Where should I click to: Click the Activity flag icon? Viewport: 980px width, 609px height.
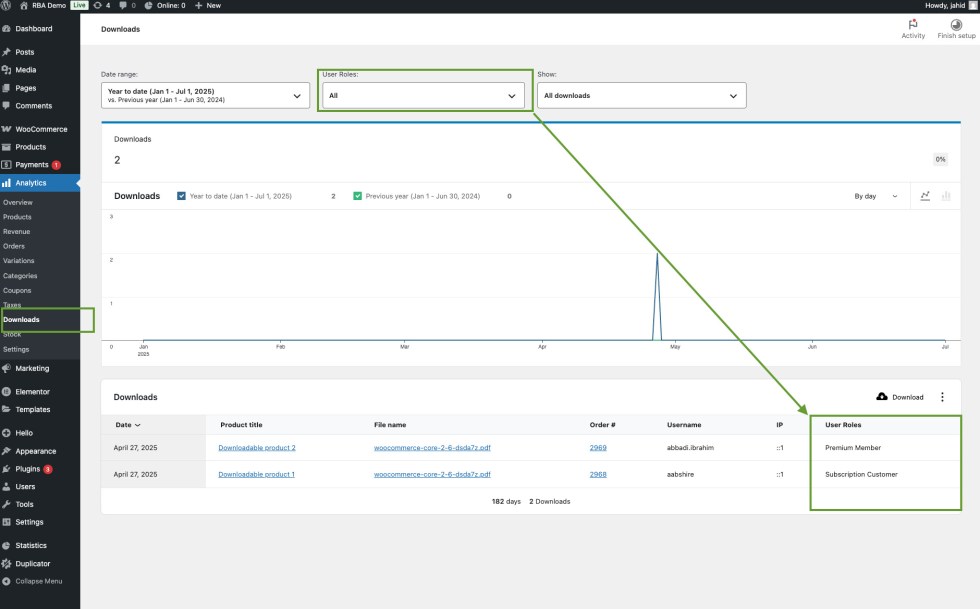(x=912, y=25)
